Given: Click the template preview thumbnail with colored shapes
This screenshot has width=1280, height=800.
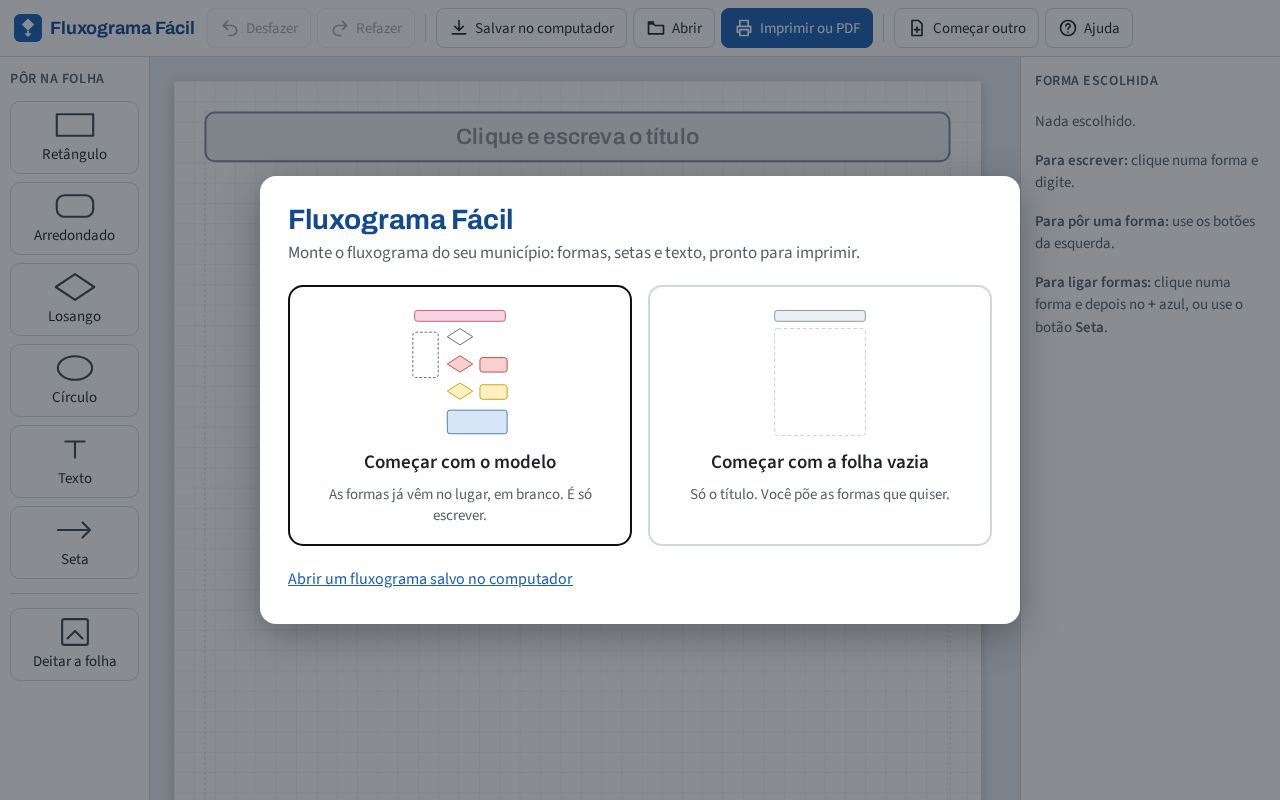Looking at the screenshot, I should coord(460,372).
